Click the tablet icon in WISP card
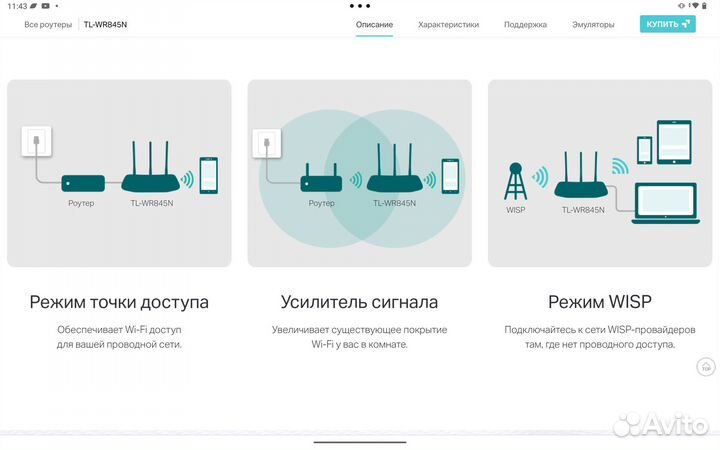This screenshot has width=720, height=450. [674, 142]
